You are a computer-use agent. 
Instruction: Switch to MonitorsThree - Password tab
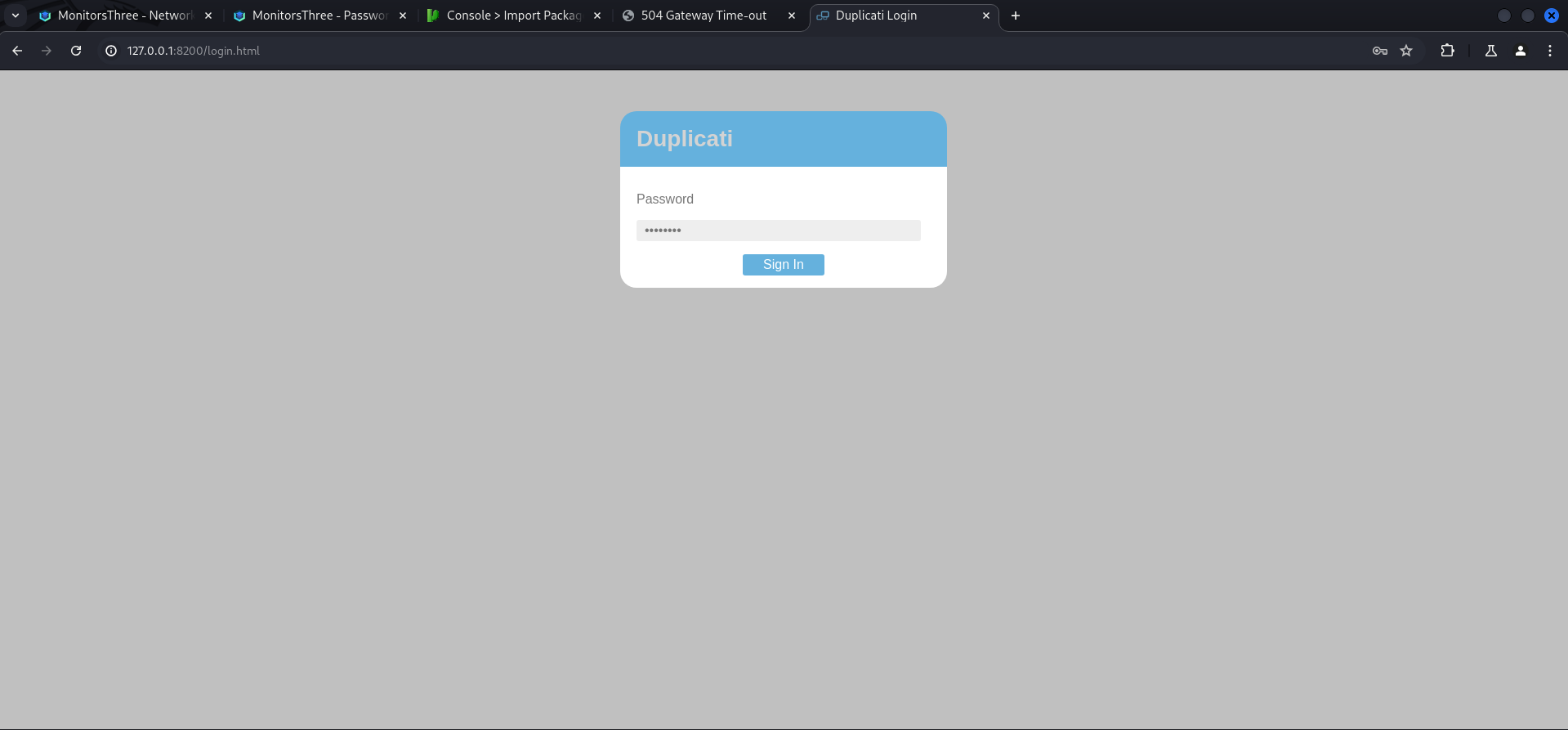[x=319, y=16]
